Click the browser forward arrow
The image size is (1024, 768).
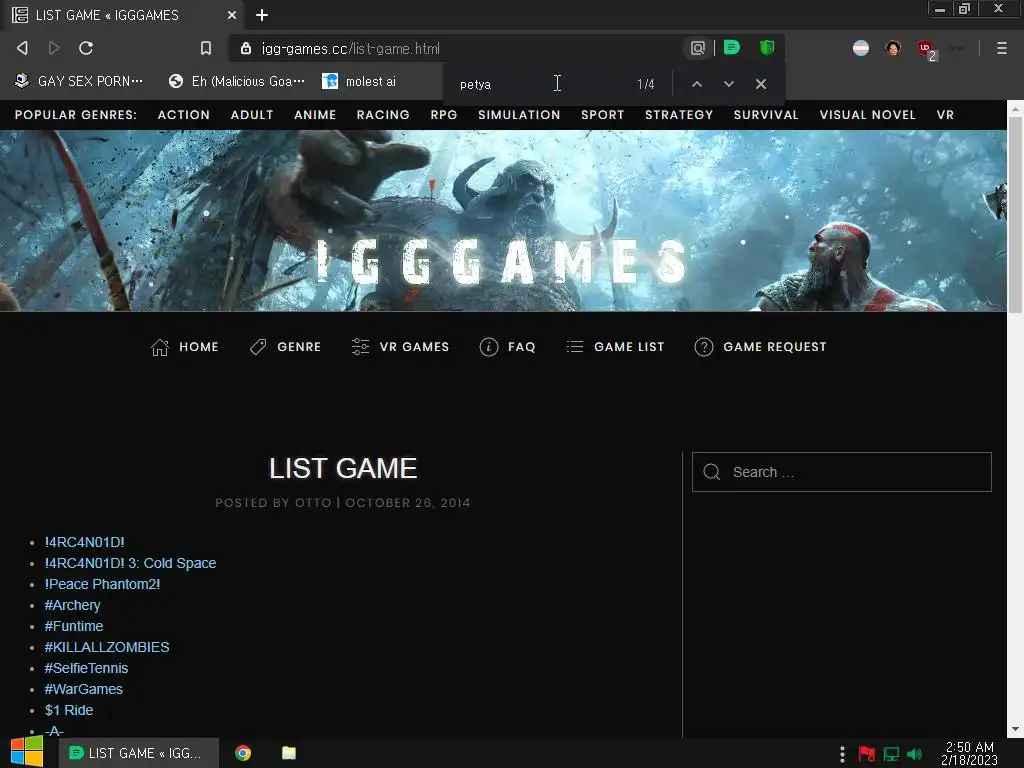click(x=54, y=48)
